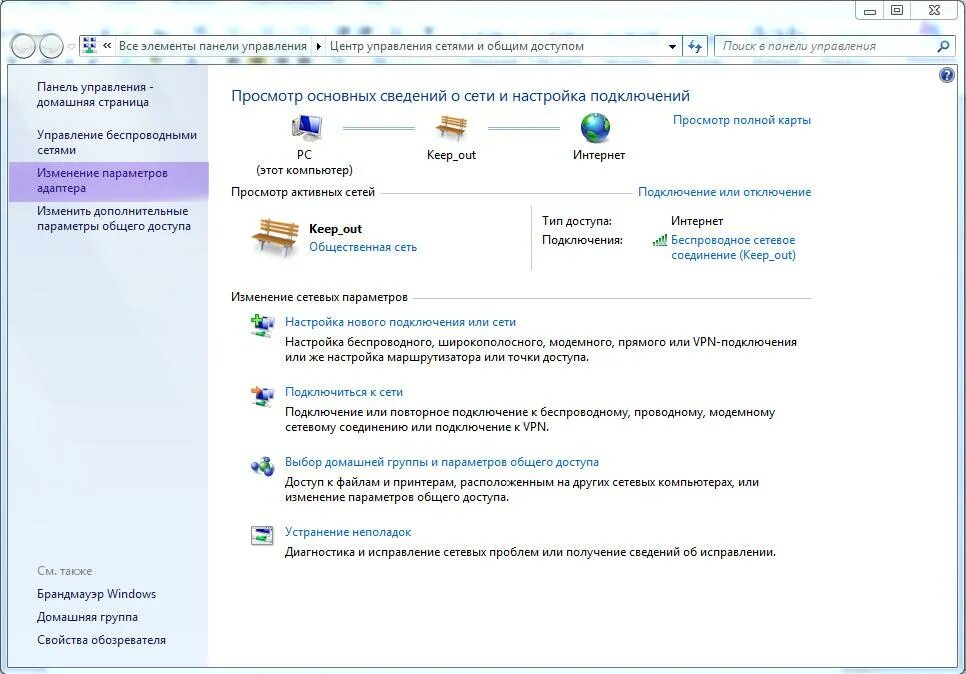The width and height of the screenshot is (966, 674).
Task: Expand the breadcrumb arrow after 'Все элементы панели управления'
Action: click(319, 46)
